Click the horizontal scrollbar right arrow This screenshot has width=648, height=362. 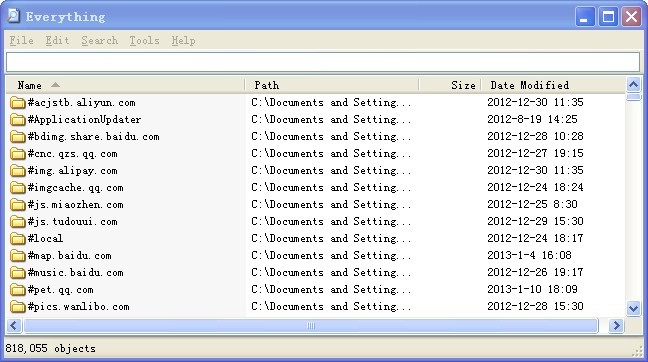(616, 326)
